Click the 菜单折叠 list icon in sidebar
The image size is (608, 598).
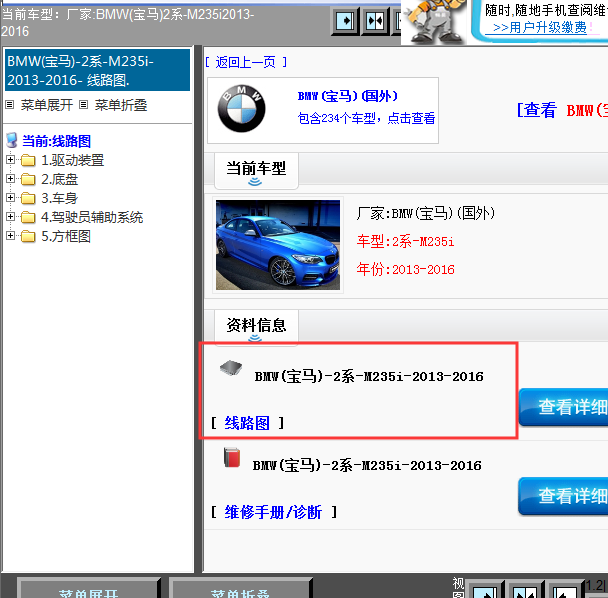click(x=83, y=105)
